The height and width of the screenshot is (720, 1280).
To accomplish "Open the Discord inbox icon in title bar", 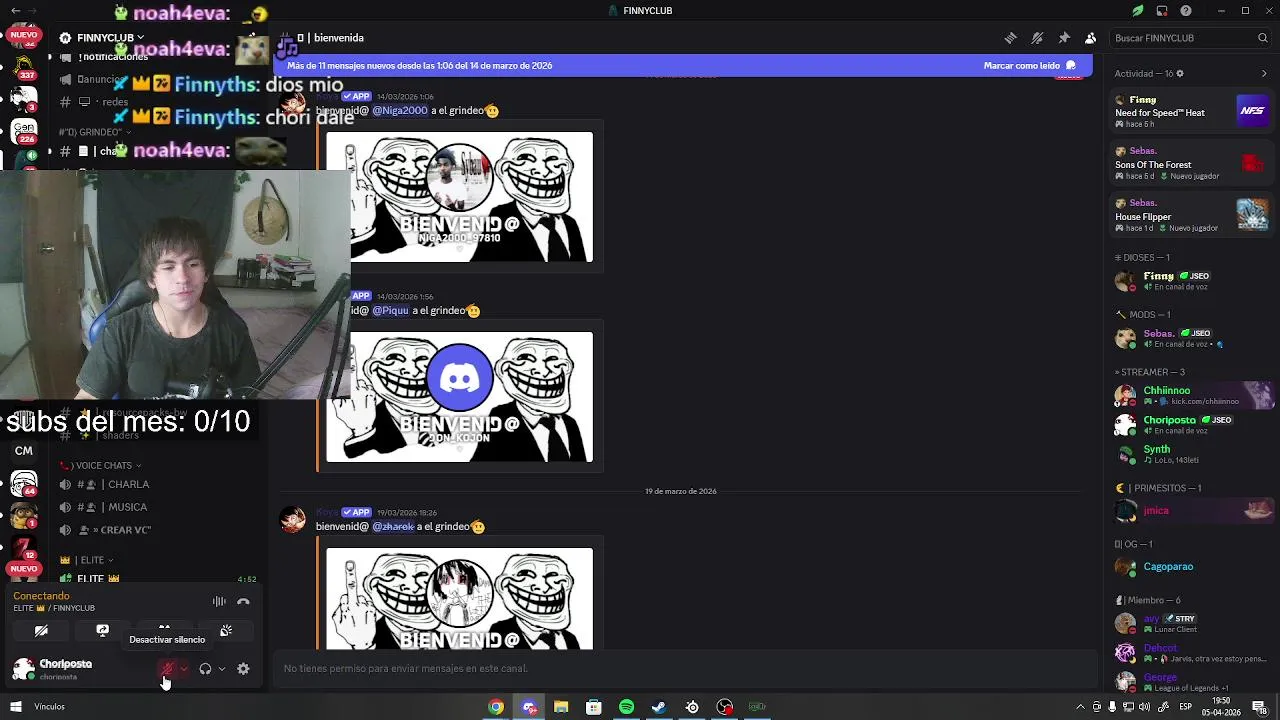I will (1162, 11).
